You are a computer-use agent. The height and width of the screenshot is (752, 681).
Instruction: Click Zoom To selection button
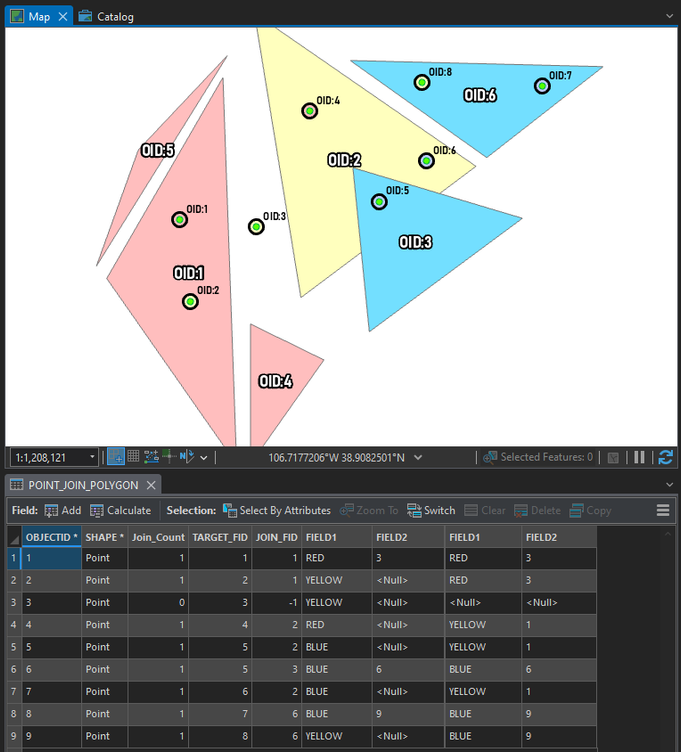point(369,510)
